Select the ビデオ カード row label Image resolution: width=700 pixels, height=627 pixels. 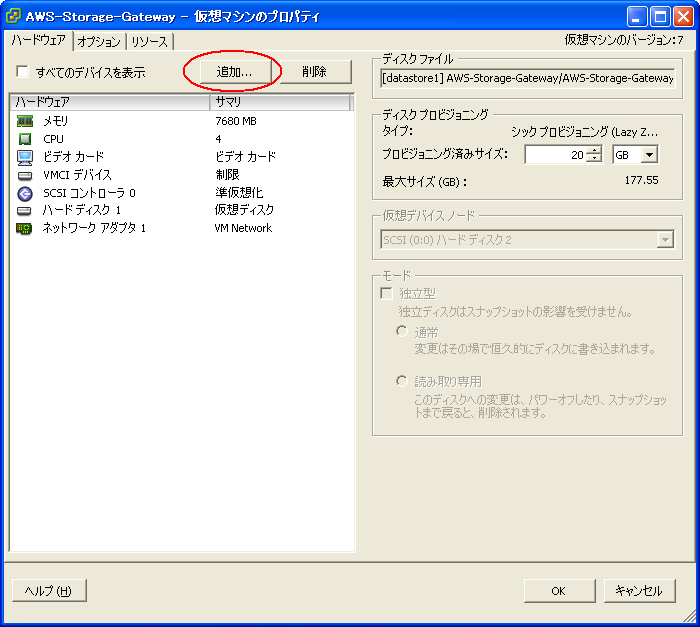[73, 157]
